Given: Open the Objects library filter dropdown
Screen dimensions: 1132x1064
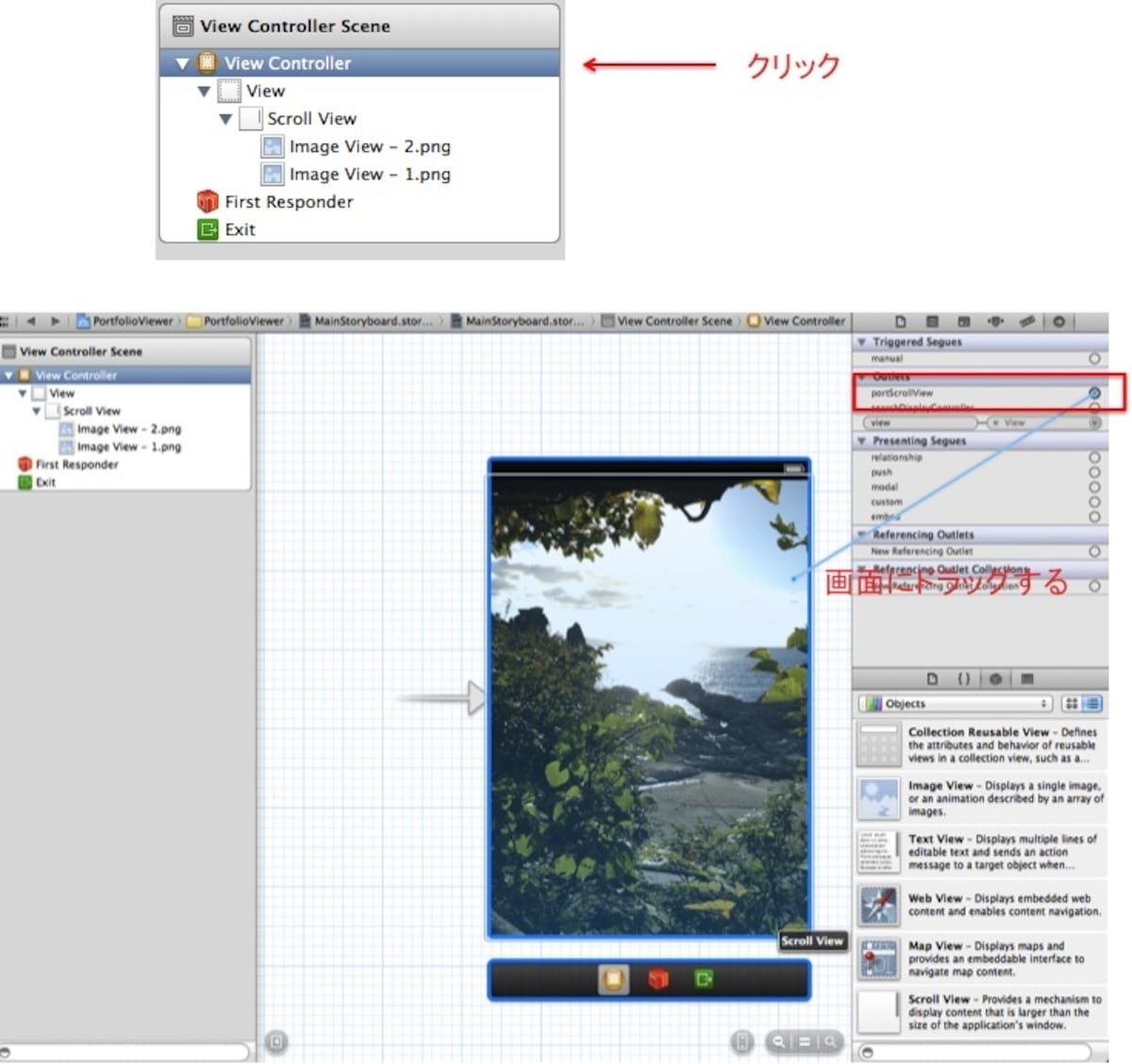Looking at the screenshot, I should point(955,704).
